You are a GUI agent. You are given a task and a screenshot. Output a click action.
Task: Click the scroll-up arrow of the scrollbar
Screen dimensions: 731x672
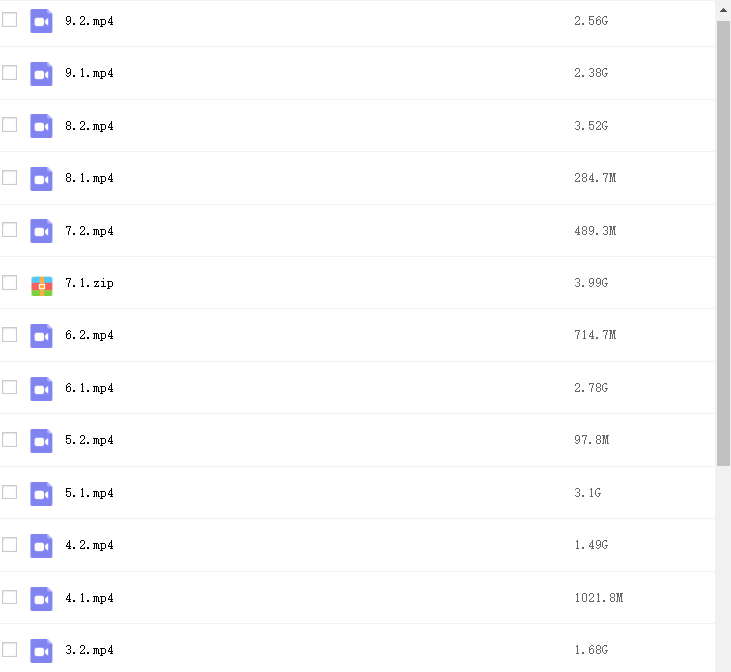723,9
